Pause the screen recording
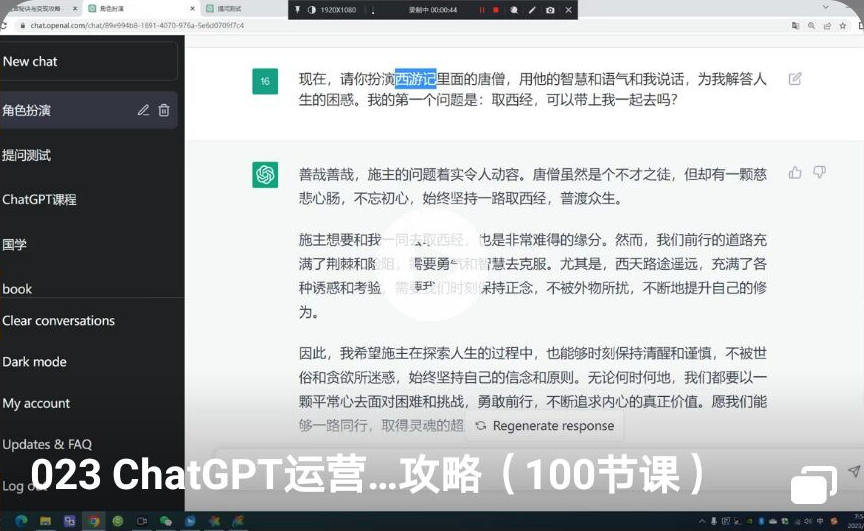864x531 pixels. (x=481, y=10)
